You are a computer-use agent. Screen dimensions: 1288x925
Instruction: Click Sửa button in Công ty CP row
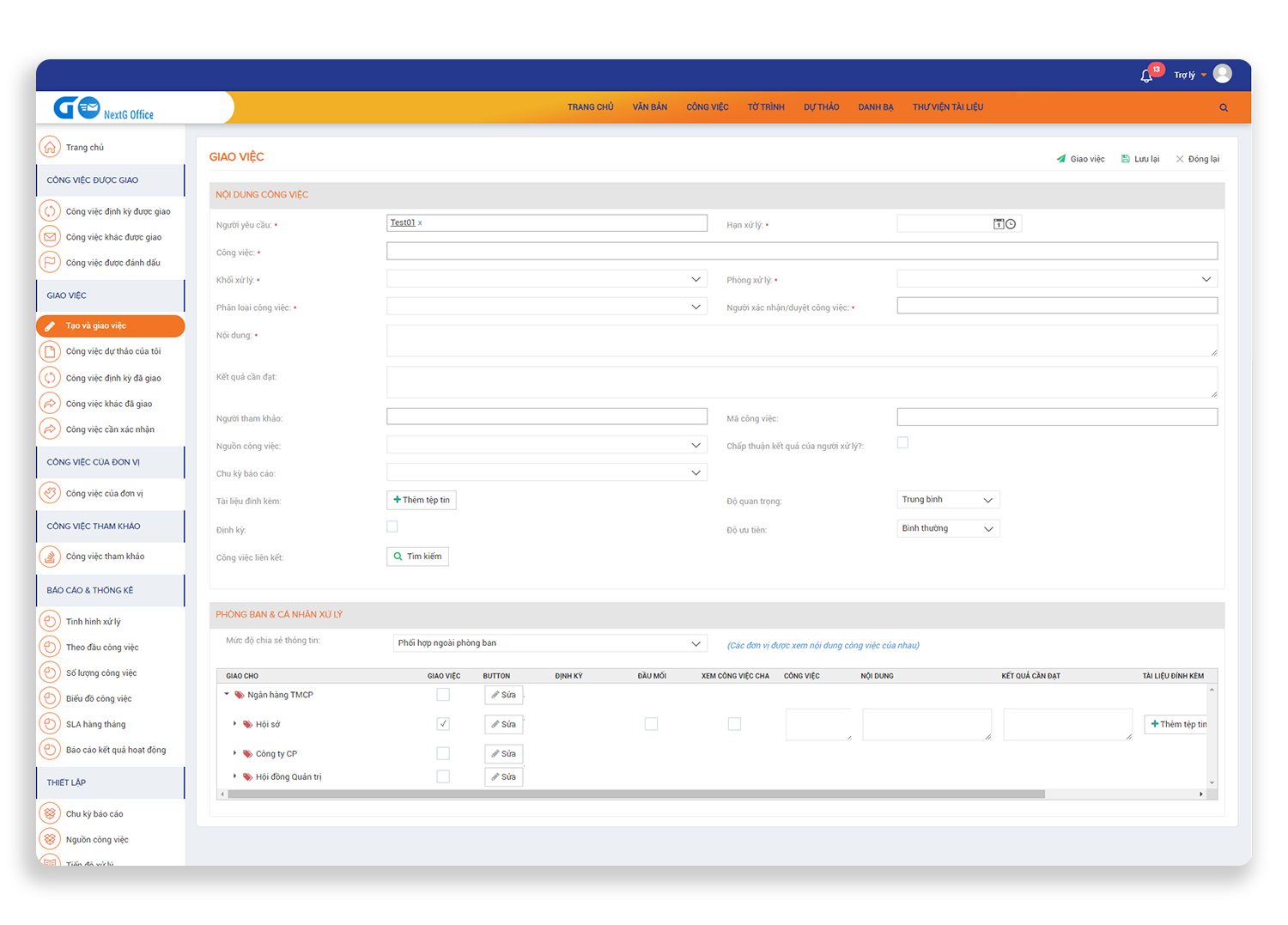[504, 753]
